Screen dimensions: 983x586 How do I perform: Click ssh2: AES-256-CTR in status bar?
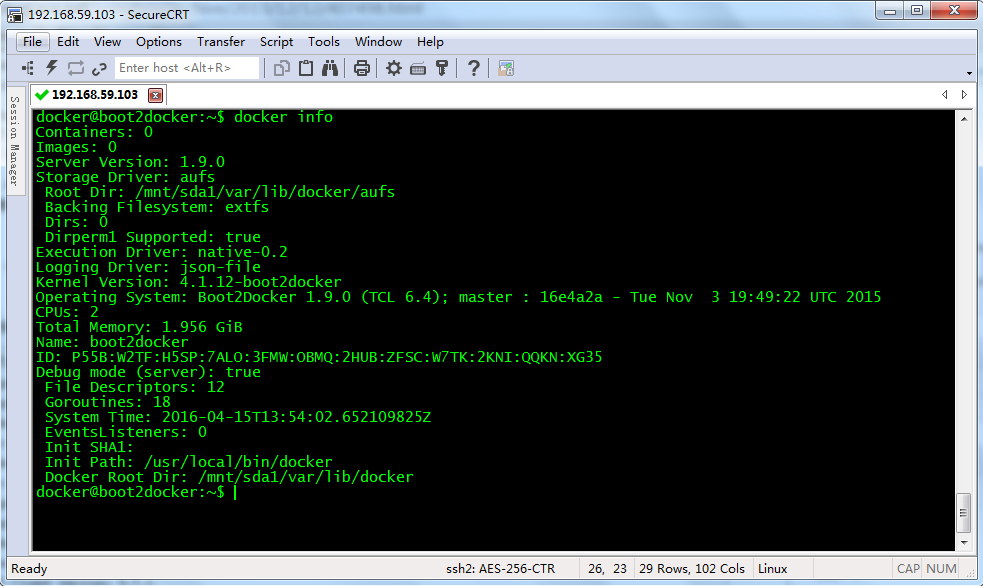click(x=500, y=568)
